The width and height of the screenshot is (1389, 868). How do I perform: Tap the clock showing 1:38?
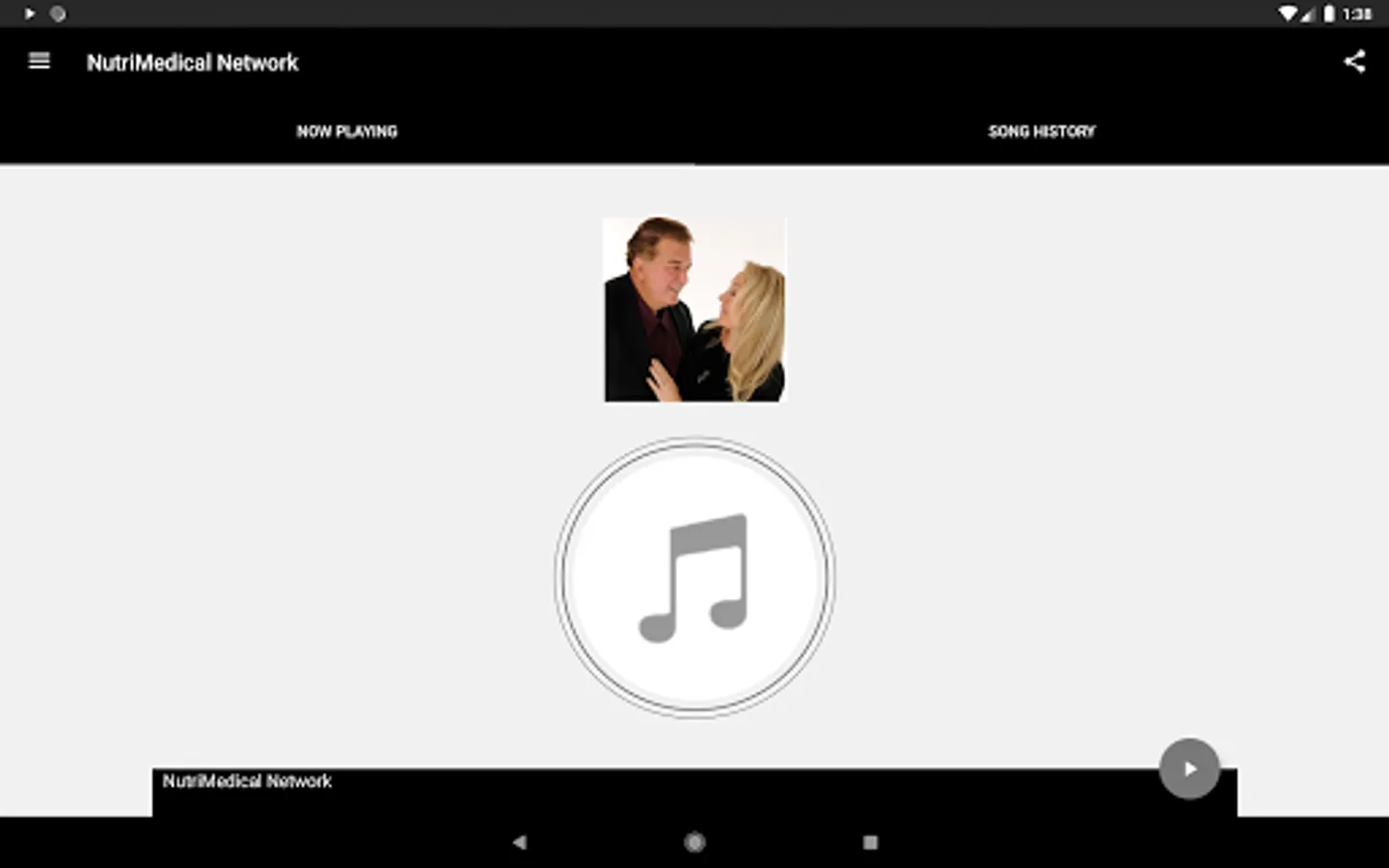point(1357,14)
